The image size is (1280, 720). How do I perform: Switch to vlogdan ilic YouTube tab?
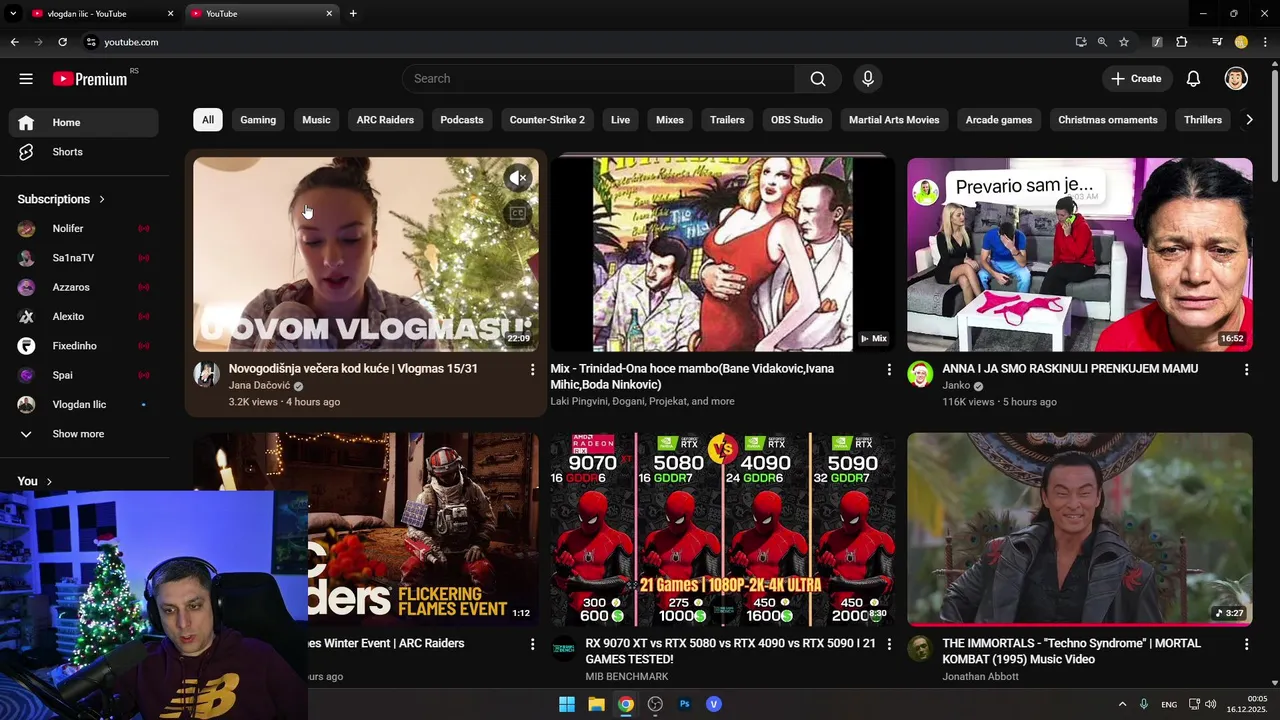103,14
